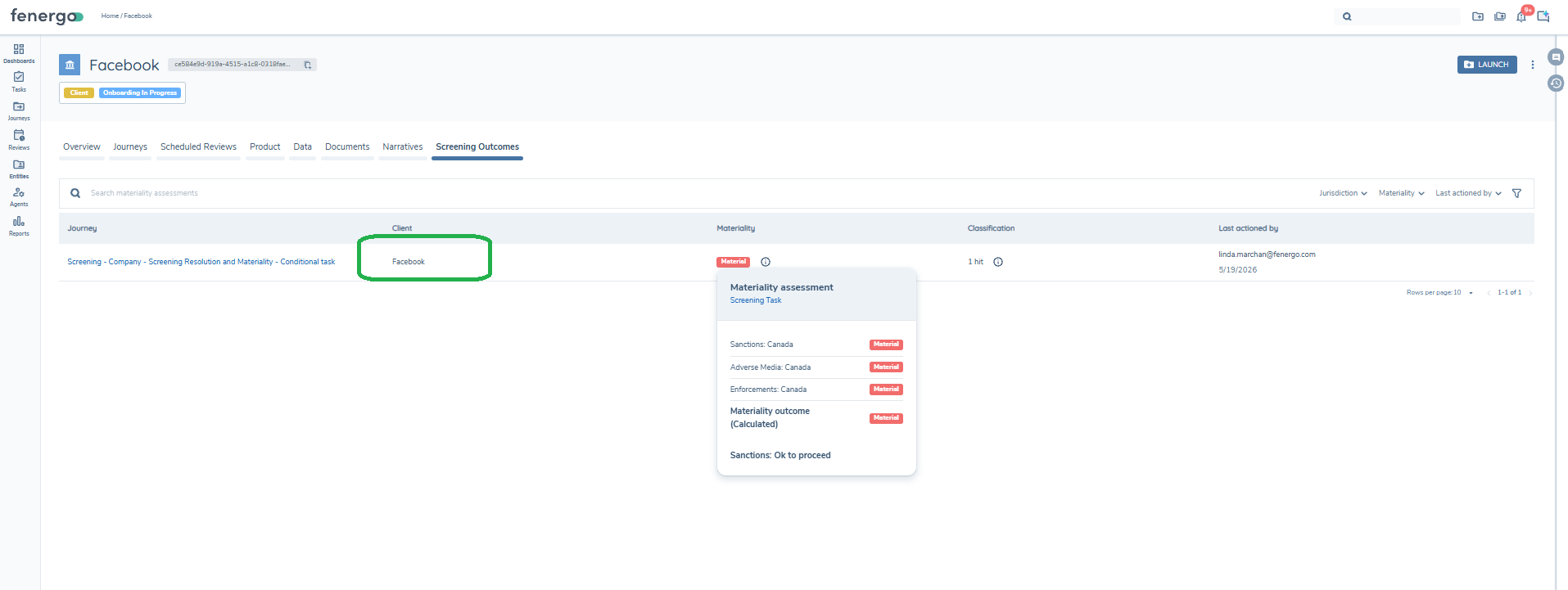Viewport: 1568px width, 590px height.
Task: Open the Tasks sidebar icon
Action: coord(19,81)
